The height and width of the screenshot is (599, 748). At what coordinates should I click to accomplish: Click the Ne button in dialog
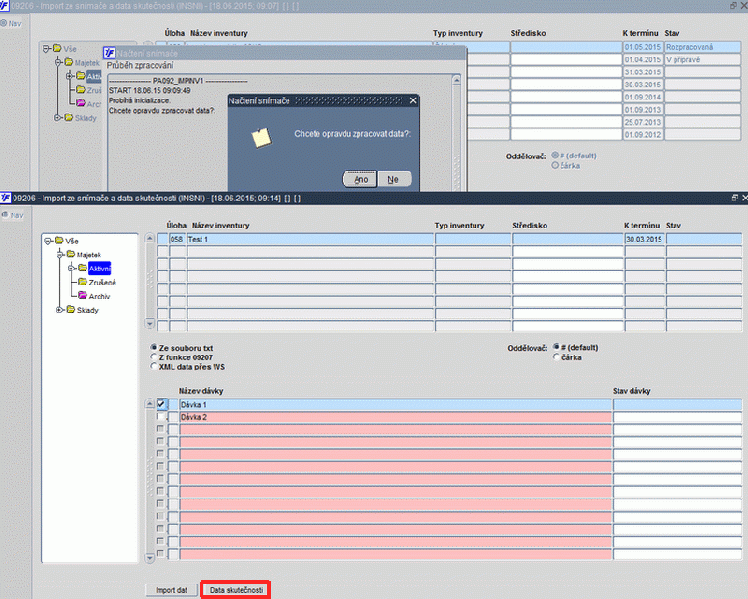(x=394, y=179)
